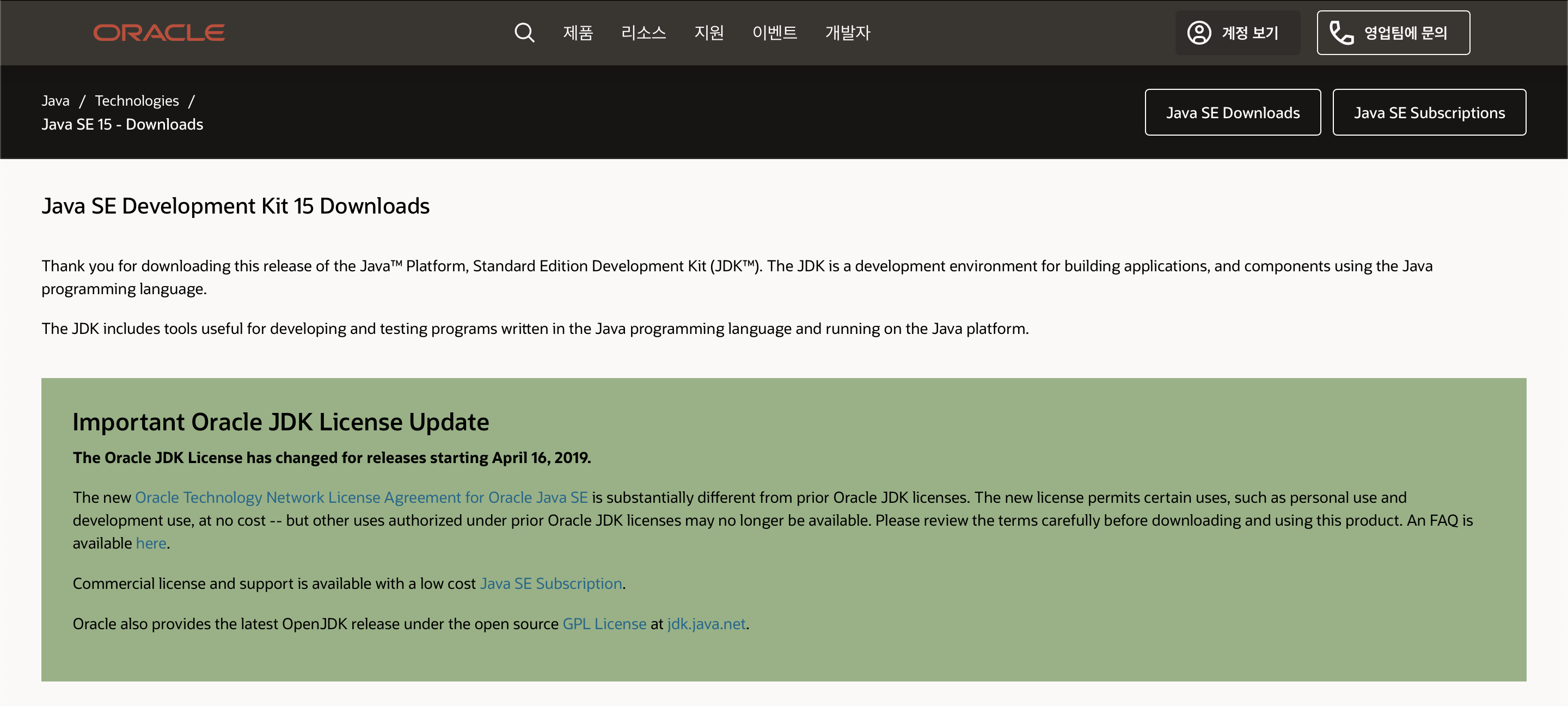
Task: Click Java SE 15 - Downloads breadcrumb
Action: 122,124
